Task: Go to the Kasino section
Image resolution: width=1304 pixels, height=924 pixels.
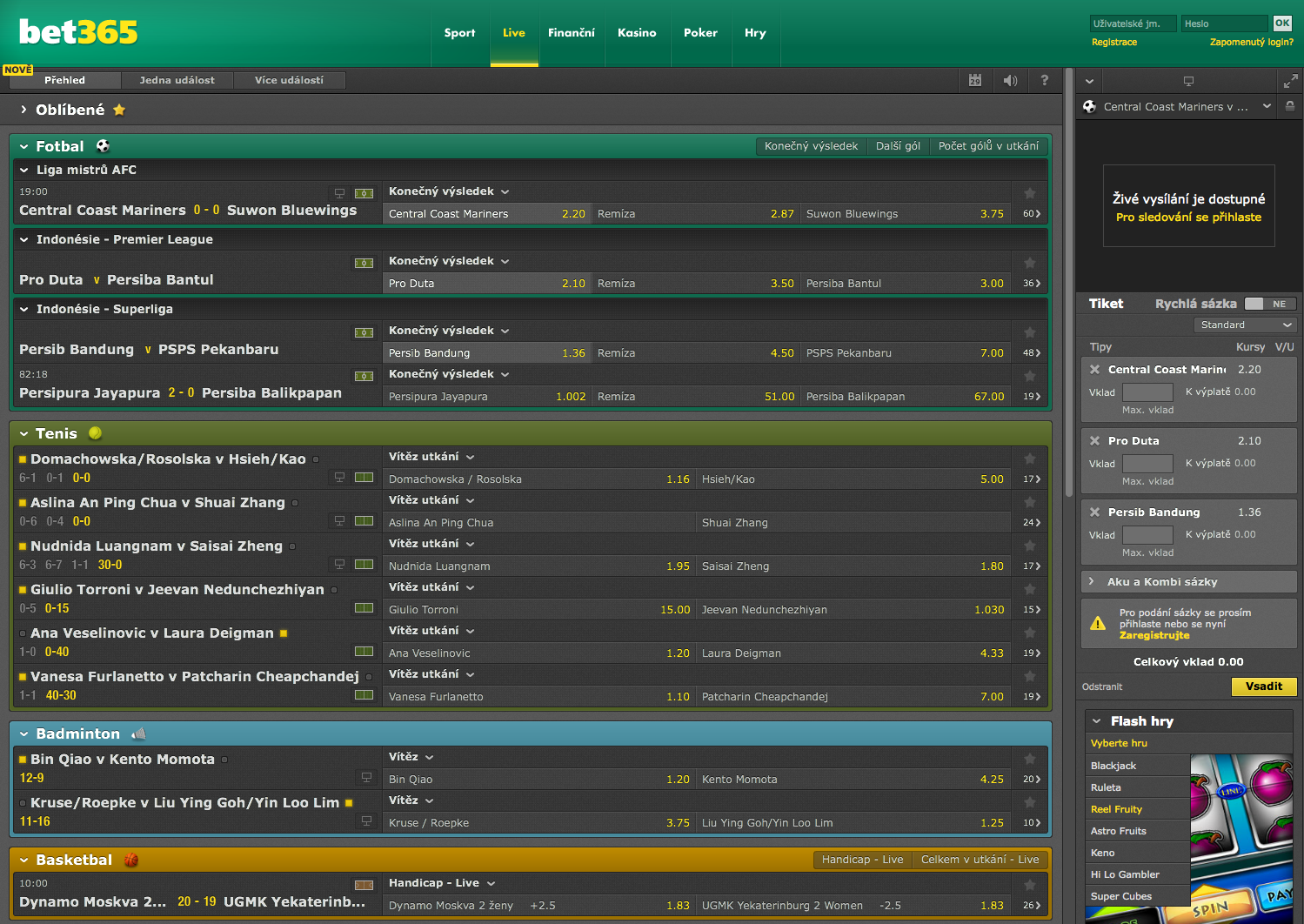Action: click(637, 33)
